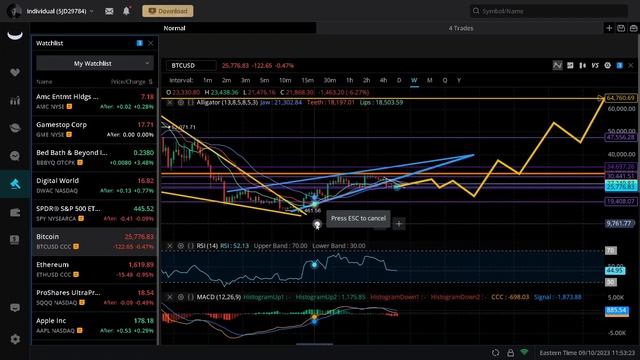Open the highlighted trade gavel icon in the sidebar

click(x=15, y=184)
